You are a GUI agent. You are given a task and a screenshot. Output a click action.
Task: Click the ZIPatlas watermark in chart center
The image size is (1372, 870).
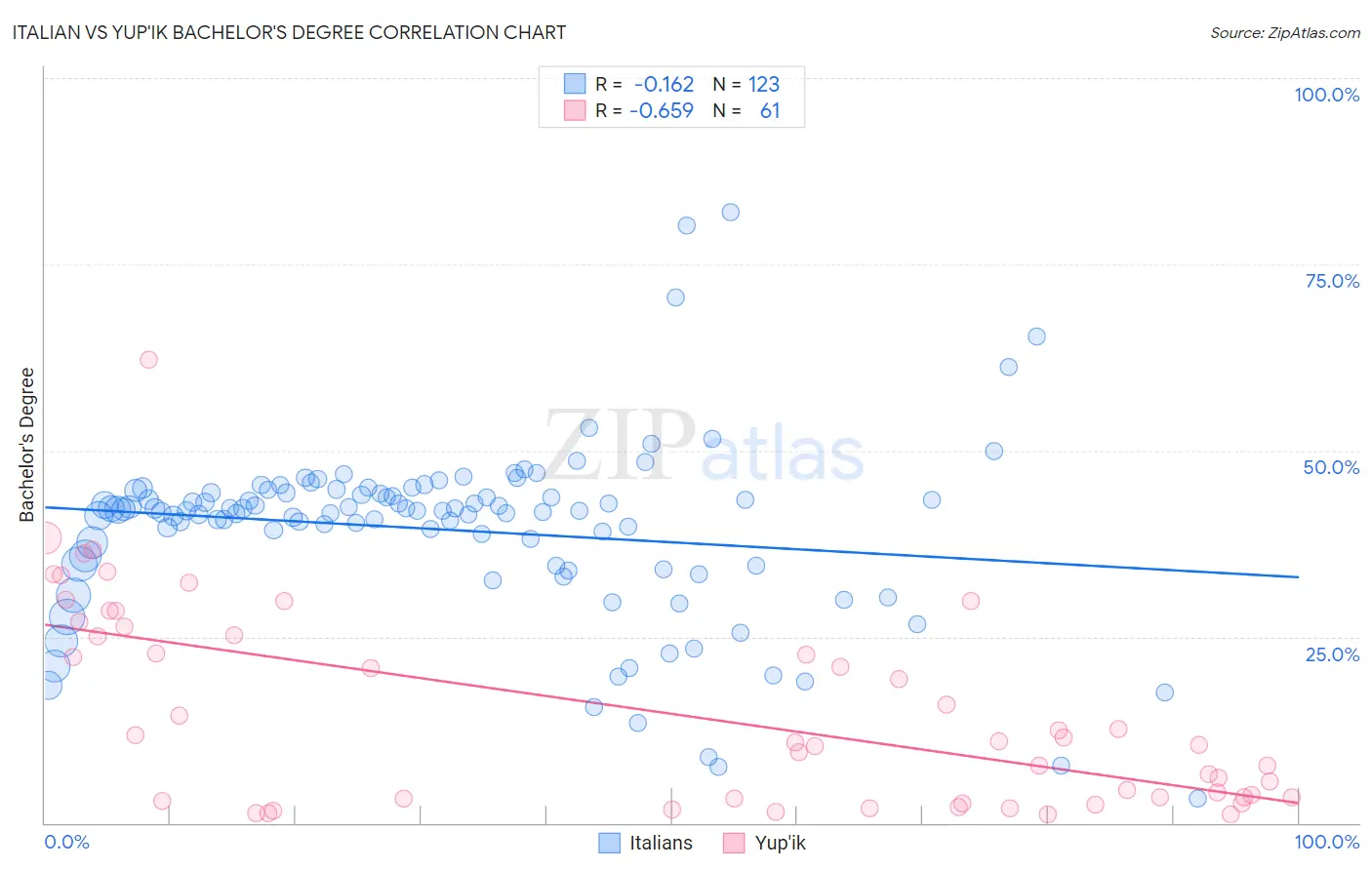point(704,445)
